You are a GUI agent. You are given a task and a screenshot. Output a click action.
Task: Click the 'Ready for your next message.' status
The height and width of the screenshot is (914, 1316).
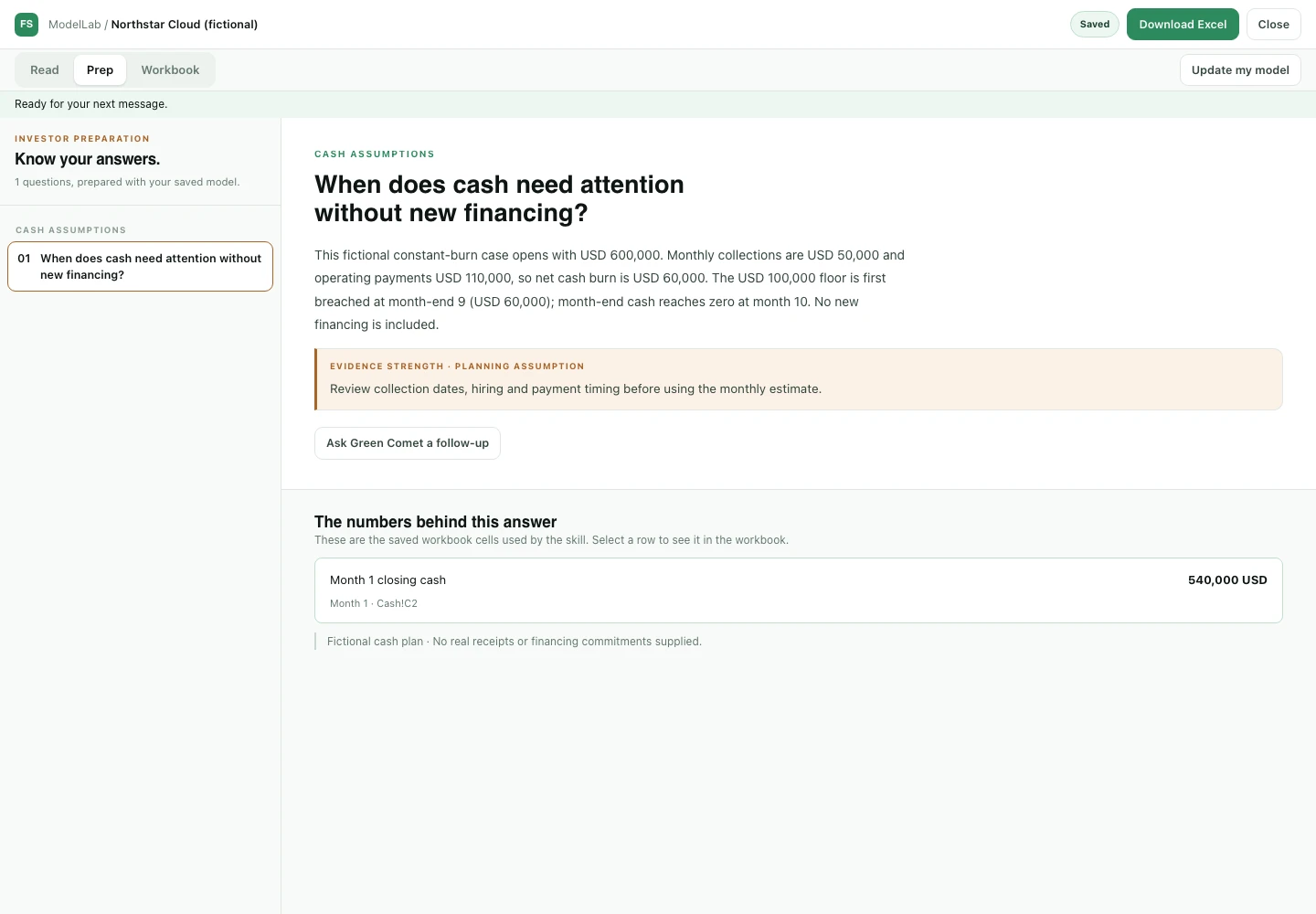pyautogui.click(x=91, y=104)
